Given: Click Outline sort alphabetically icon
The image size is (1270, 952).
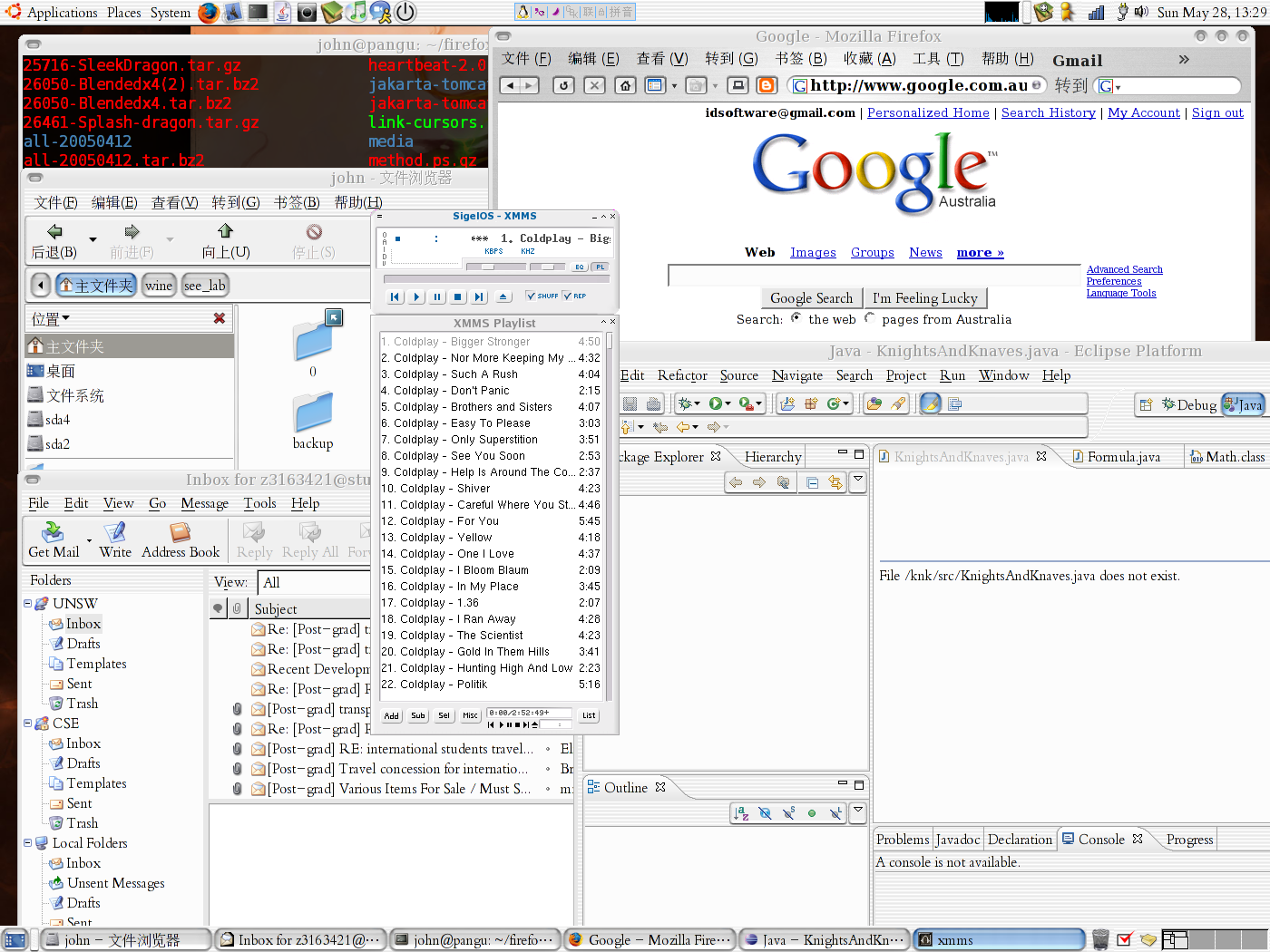Looking at the screenshot, I should pyautogui.click(x=741, y=813).
